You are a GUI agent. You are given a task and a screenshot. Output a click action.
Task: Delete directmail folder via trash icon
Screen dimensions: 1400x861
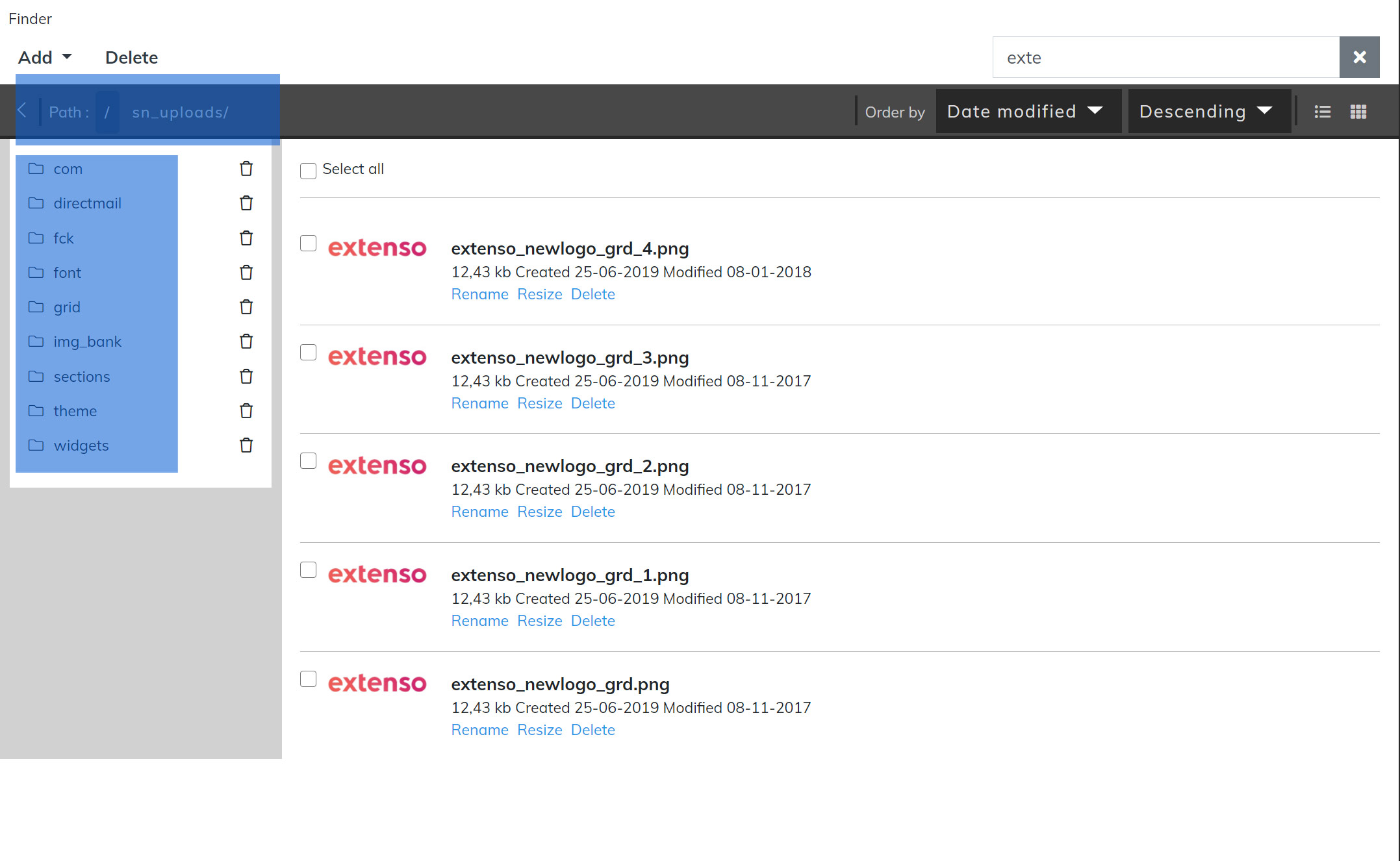click(246, 203)
